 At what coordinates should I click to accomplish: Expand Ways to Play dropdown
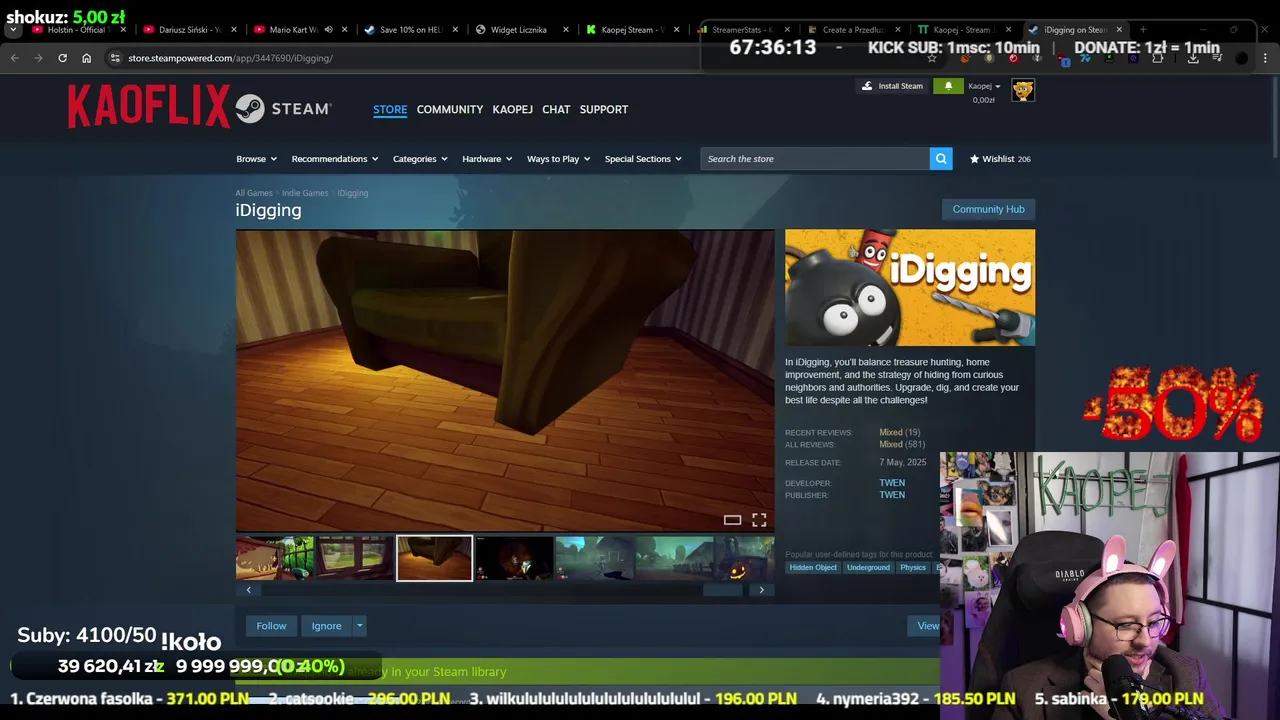coord(559,159)
